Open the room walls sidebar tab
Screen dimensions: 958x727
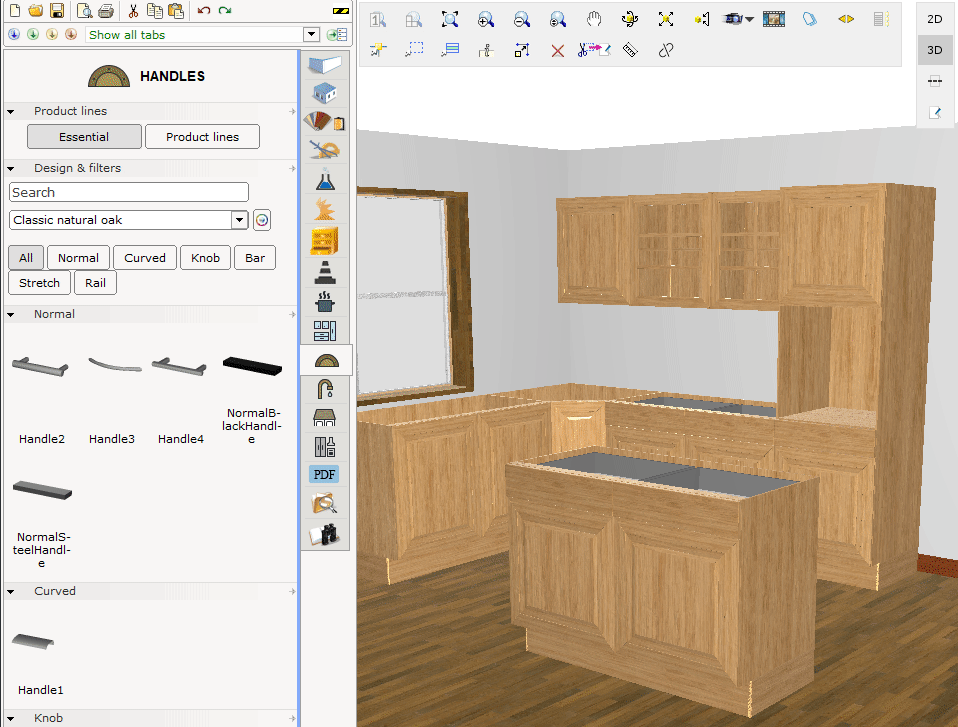pyautogui.click(x=325, y=64)
